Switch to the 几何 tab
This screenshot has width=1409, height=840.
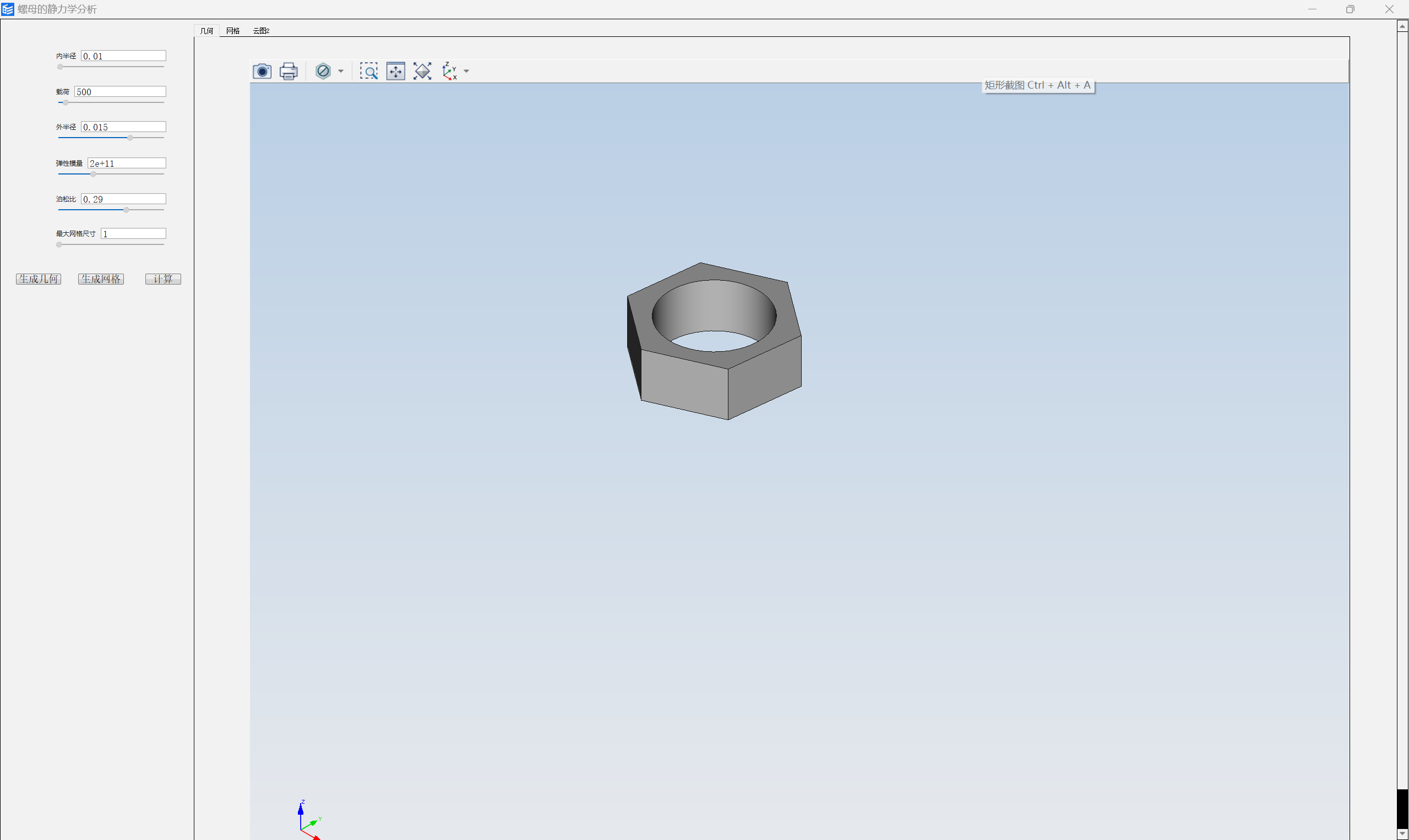pos(206,31)
